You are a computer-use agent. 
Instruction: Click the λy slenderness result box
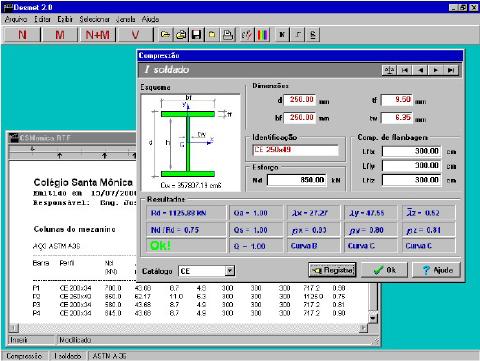click(371, 213)
